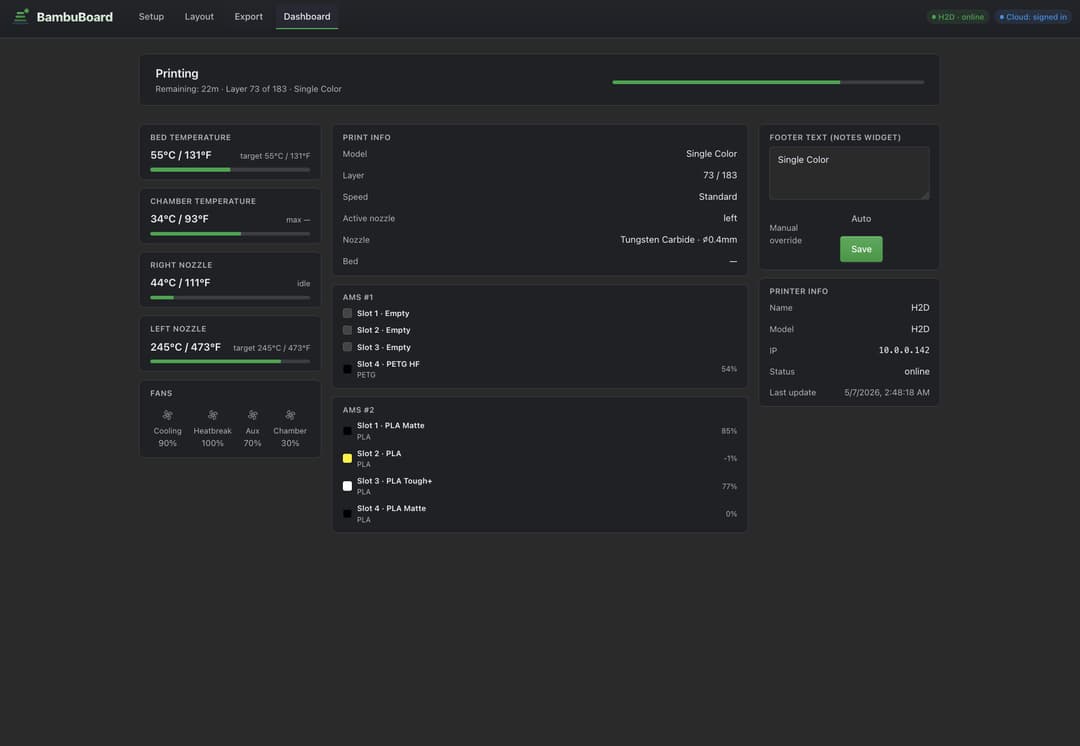This screenshot has width=1080, height=746.
Task: Click the 'Printing' status heading
Action: pyautogui.click(x=177, y=73)
